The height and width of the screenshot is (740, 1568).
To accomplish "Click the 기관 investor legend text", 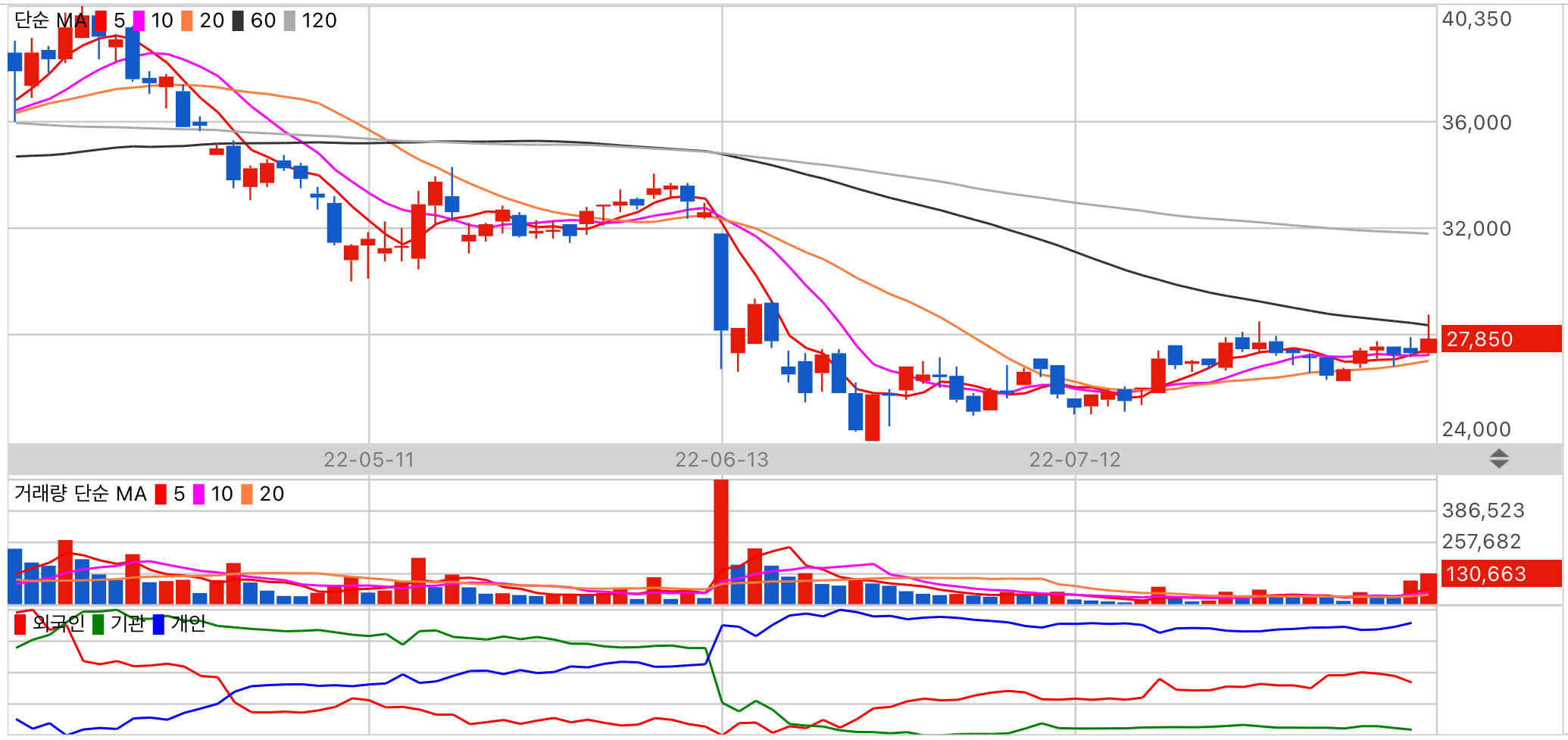I will (128, 623).
